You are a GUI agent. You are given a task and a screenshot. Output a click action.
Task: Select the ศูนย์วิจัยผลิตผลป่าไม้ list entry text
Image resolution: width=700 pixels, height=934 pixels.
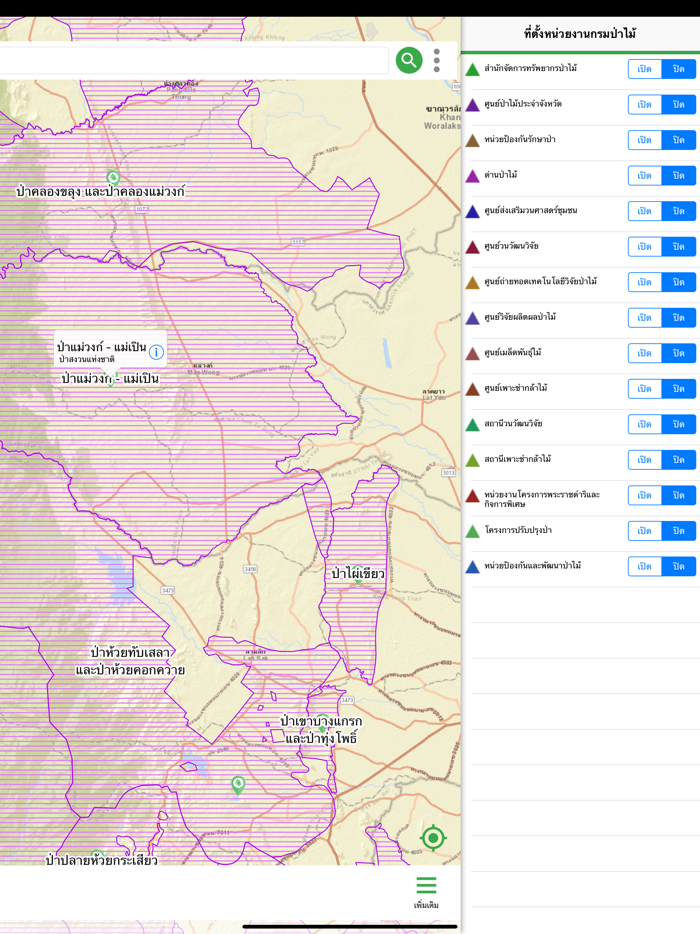(520, 317)
